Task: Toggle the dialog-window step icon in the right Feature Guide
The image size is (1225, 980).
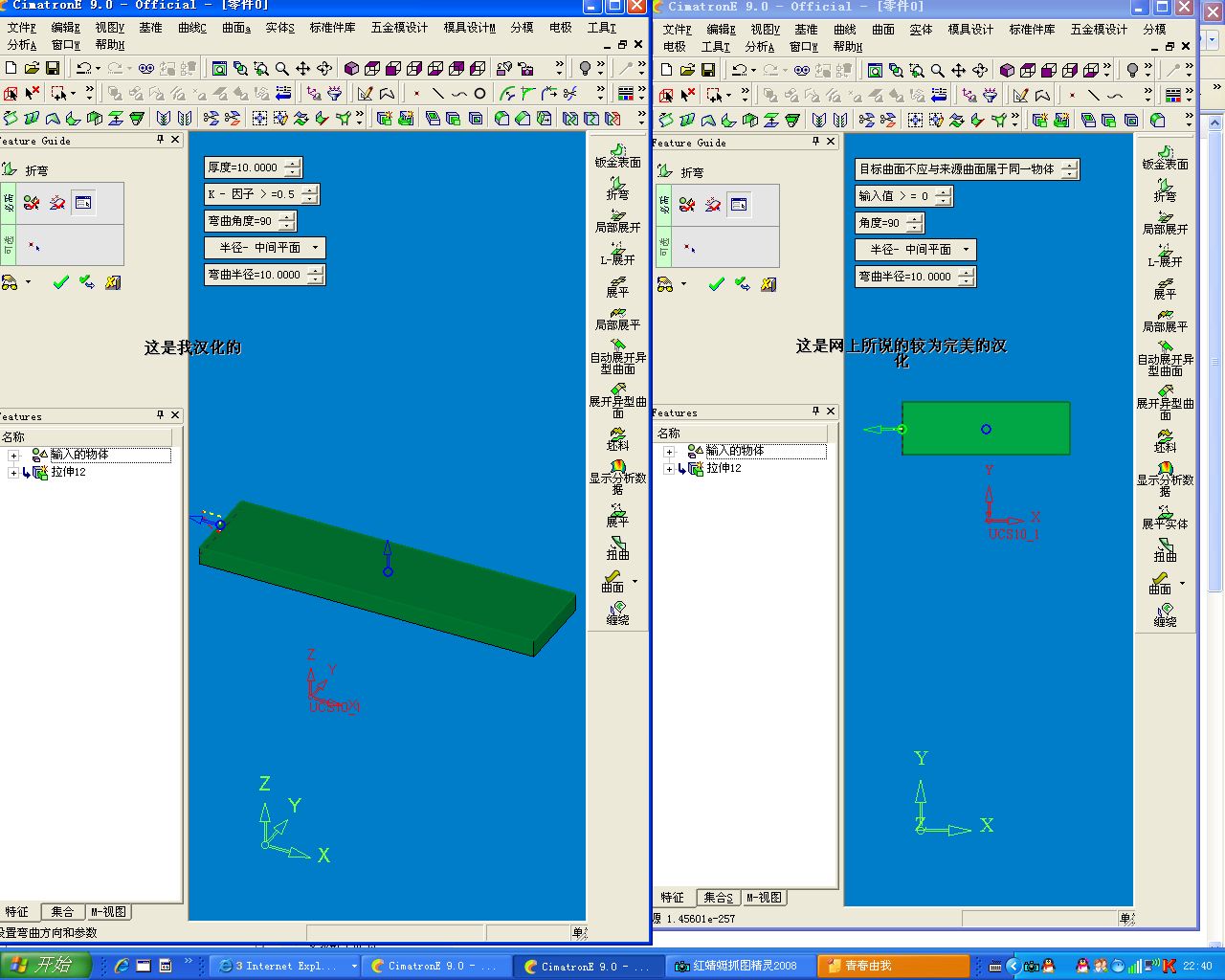Action: (738, 205)
